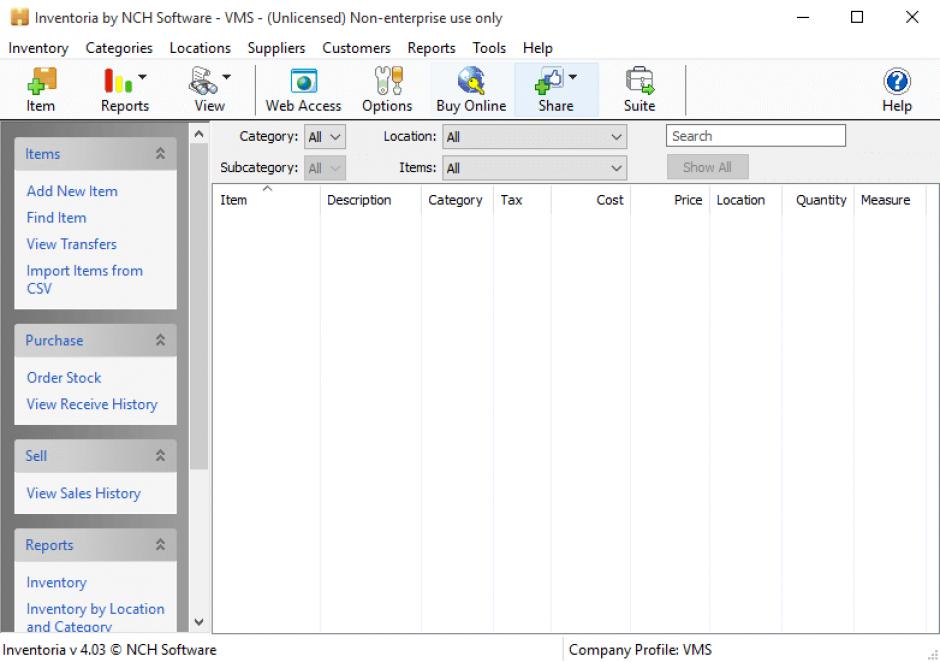Sort by the Category column header

tap(457, 200)
